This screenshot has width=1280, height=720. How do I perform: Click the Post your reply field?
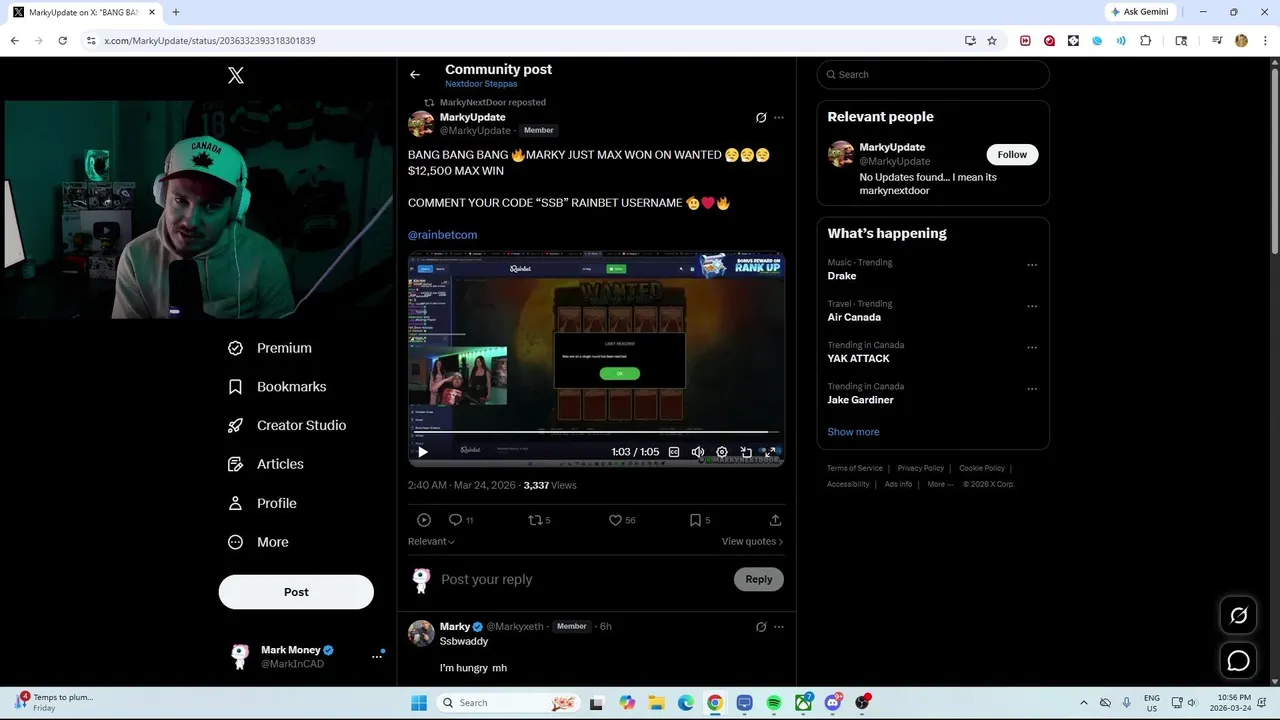(583, 579)
